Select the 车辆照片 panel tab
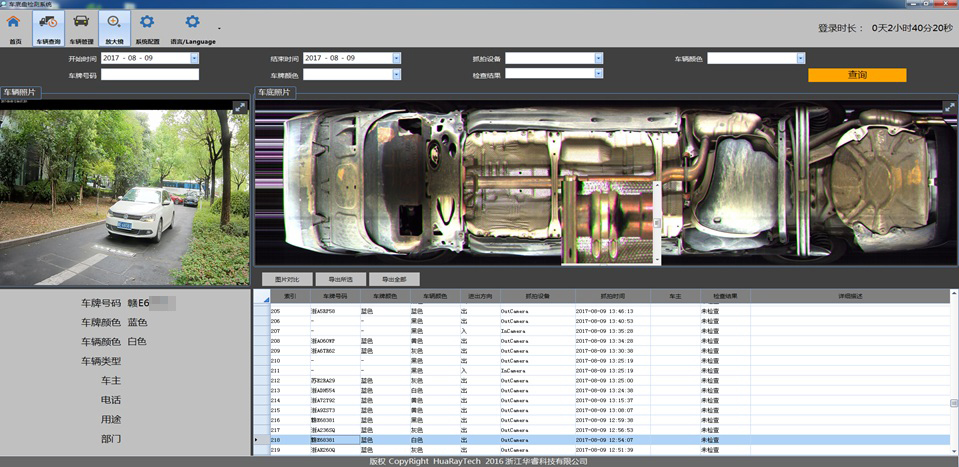Image resolution: width=959 pixels, height=467 pixels. click(22, 92)
